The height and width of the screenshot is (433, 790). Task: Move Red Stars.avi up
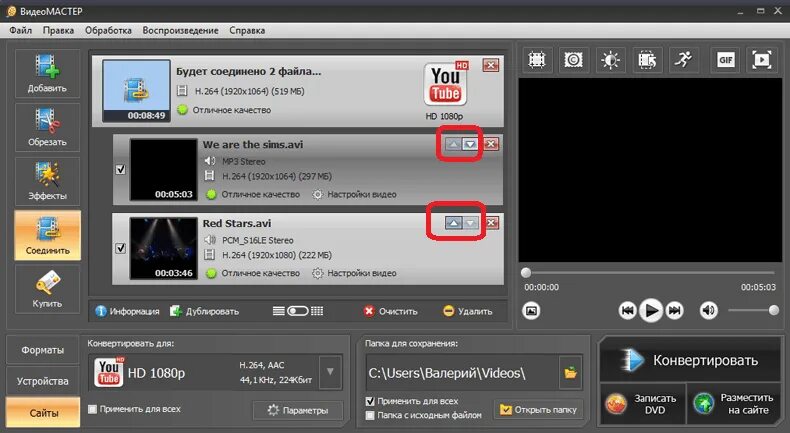(x=453, y=223)
